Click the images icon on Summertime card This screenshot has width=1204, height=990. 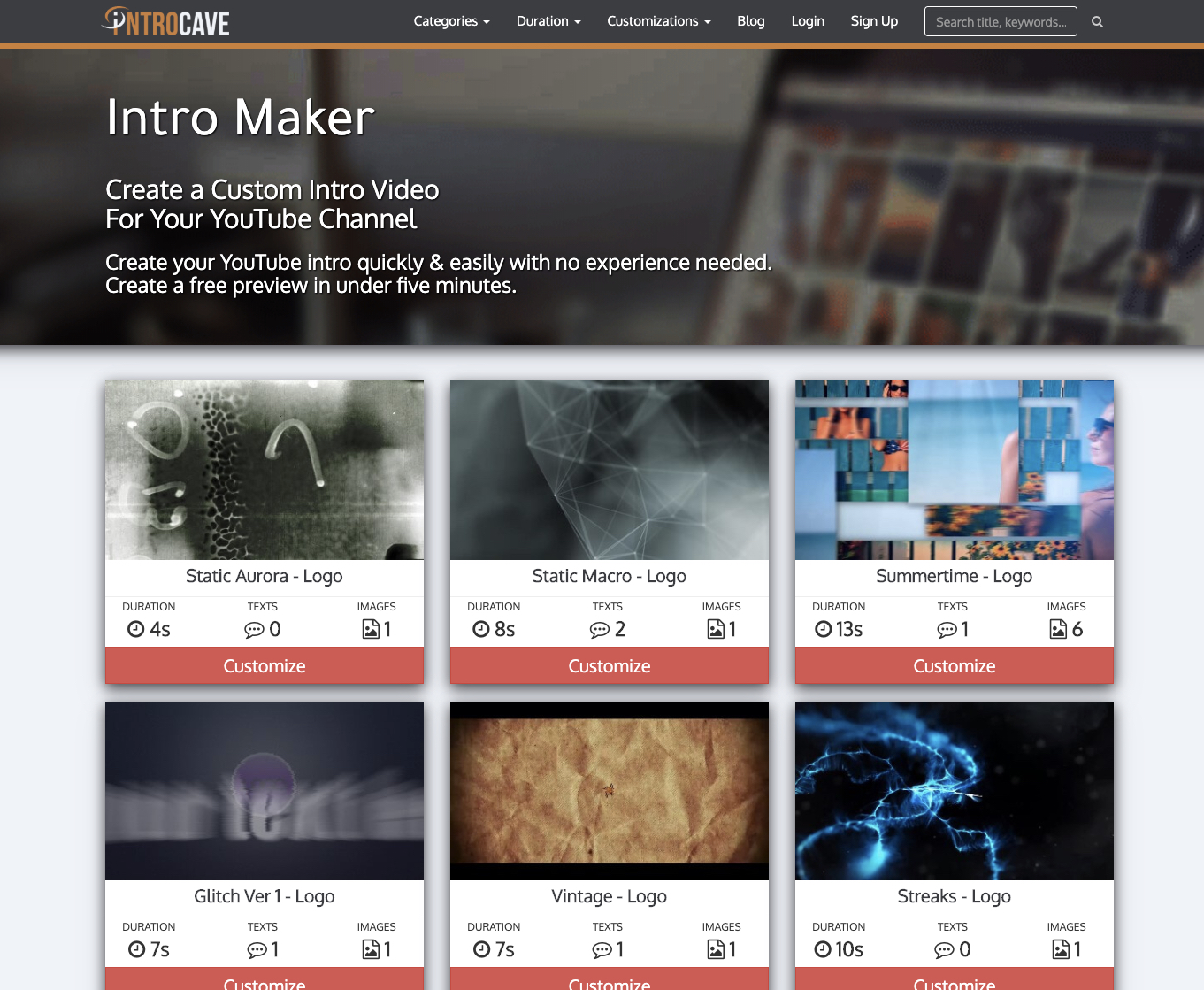1058,629
